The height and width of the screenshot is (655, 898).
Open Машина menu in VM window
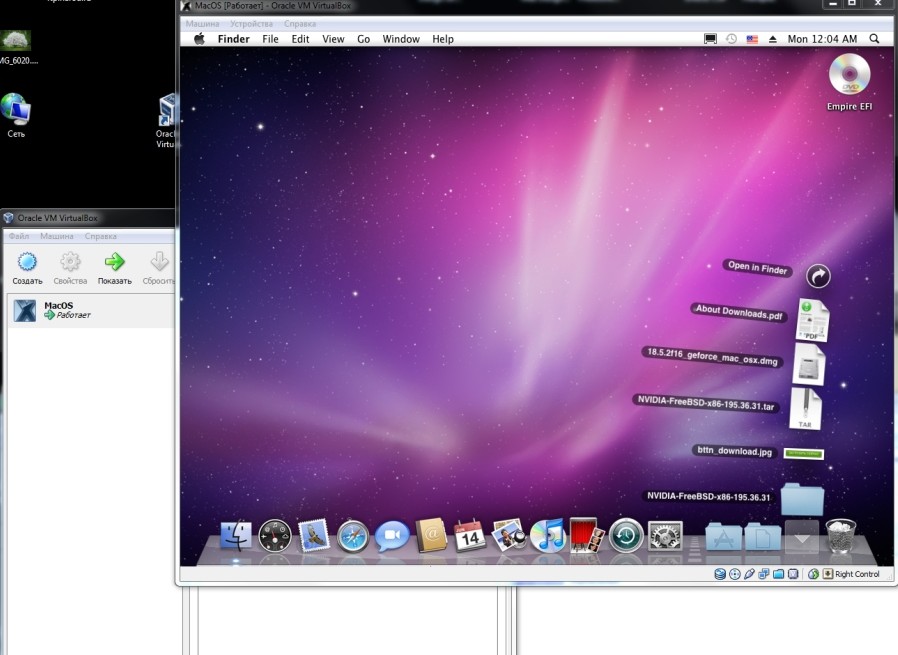click(202, 23)
